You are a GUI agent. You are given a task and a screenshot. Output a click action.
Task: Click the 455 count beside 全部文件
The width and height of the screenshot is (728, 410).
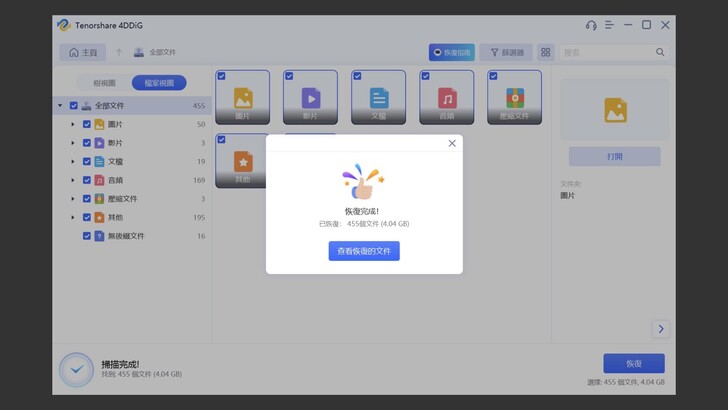click(199, 106)
